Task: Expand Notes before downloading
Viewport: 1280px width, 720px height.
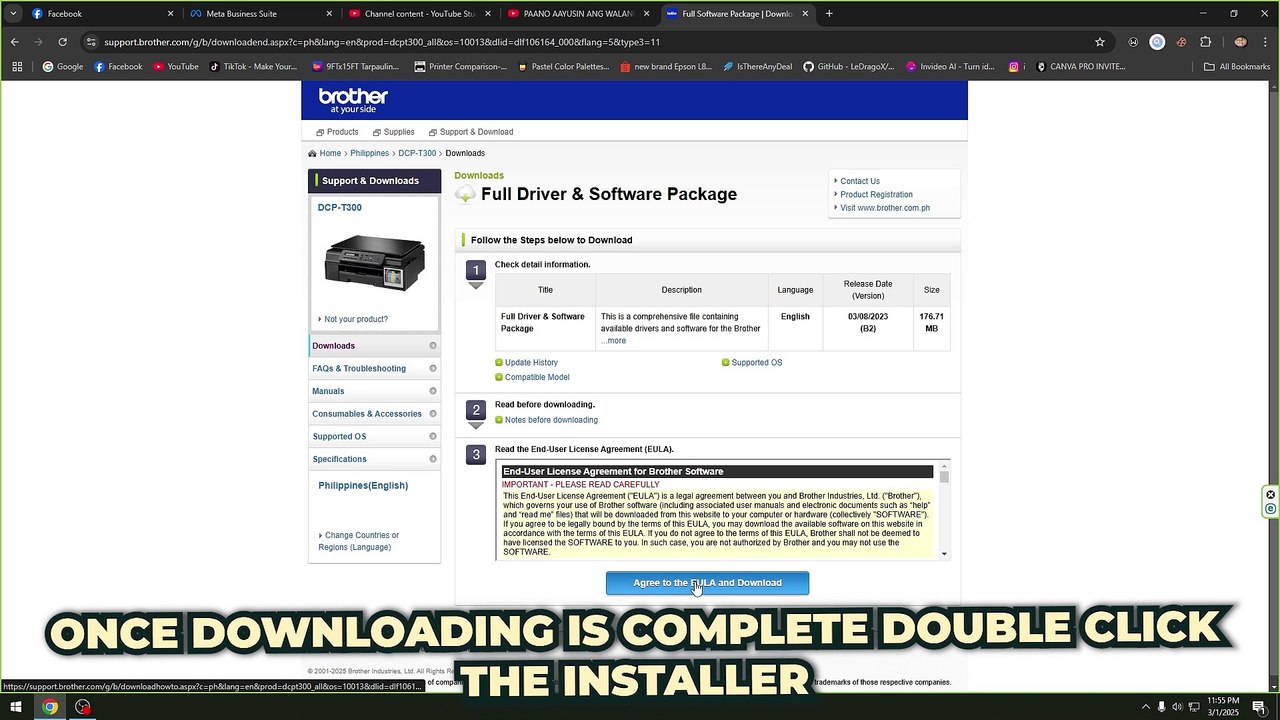Action: tap(551, 420)
